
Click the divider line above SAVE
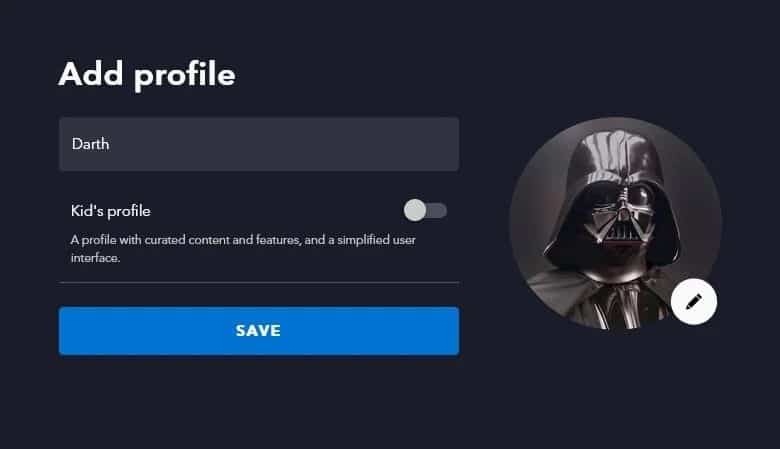point(259,282)
